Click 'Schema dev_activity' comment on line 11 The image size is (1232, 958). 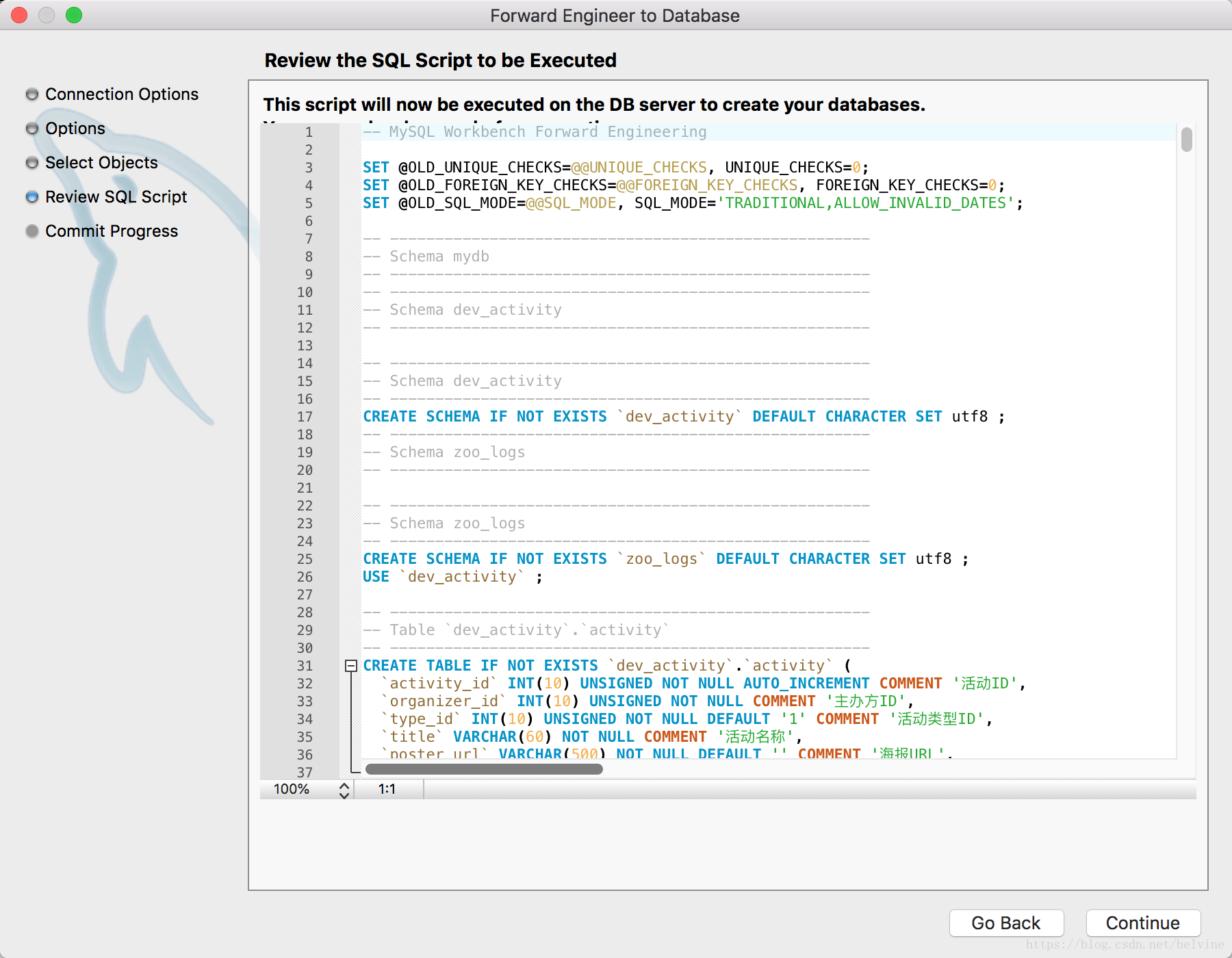point(462,309)
